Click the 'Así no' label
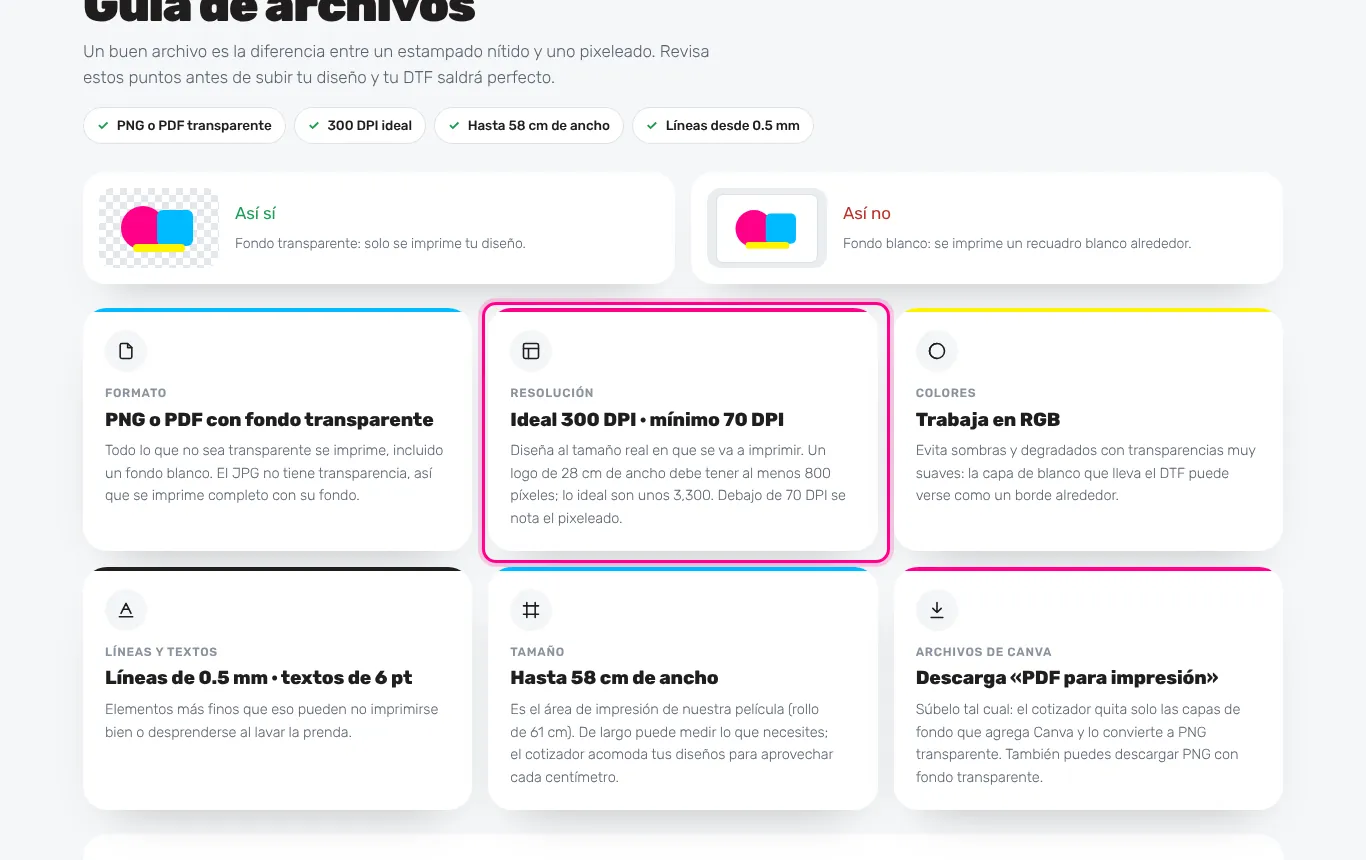This screenshot has width=1366, height=860. click(x=867, y=213)
